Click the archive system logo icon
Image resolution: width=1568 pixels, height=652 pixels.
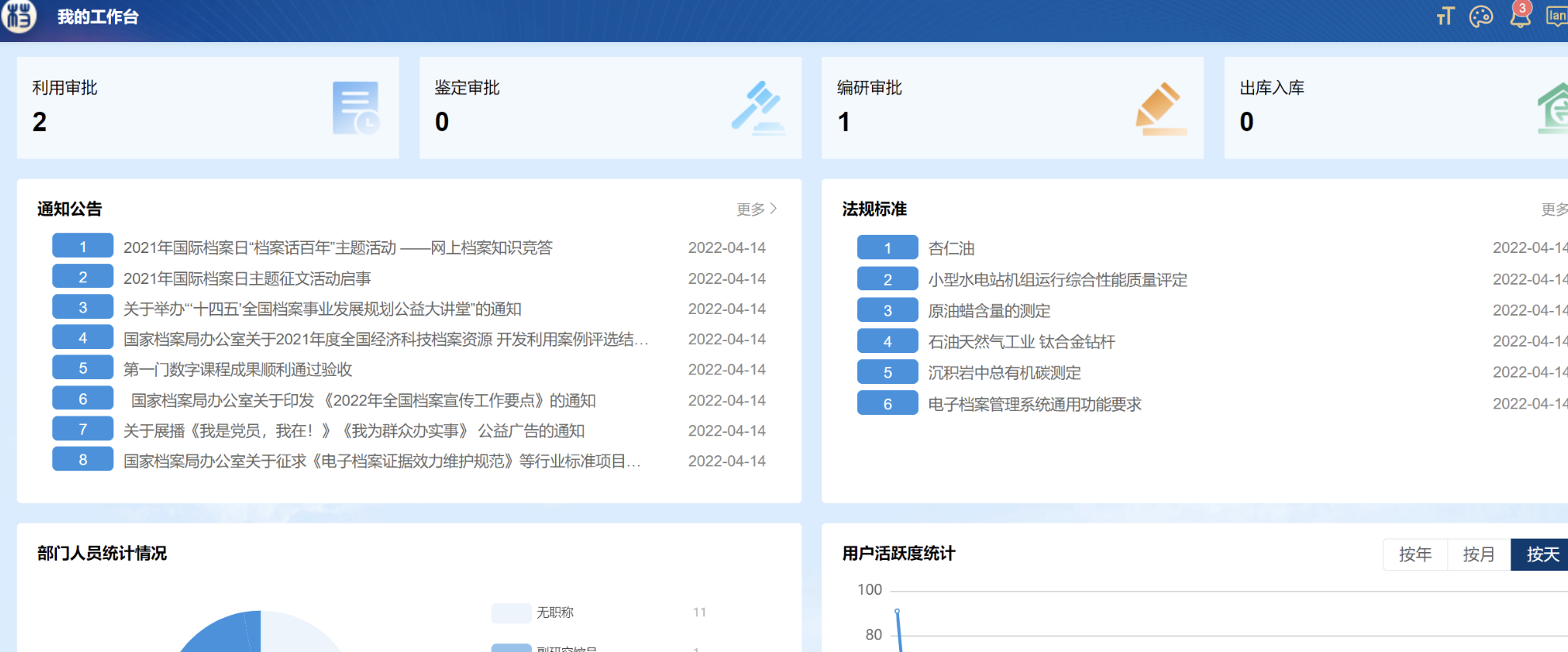tap(18, 16)
